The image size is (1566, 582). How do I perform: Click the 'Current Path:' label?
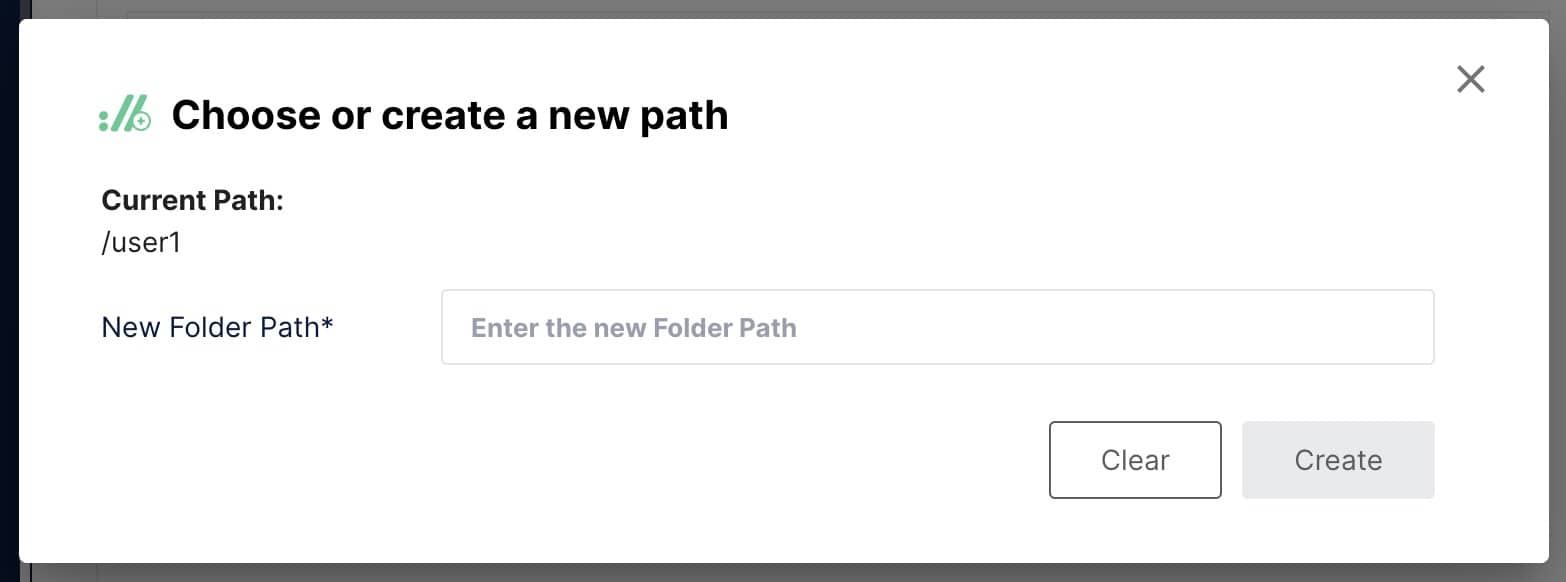pyautogui.click(x=193, y=200)
